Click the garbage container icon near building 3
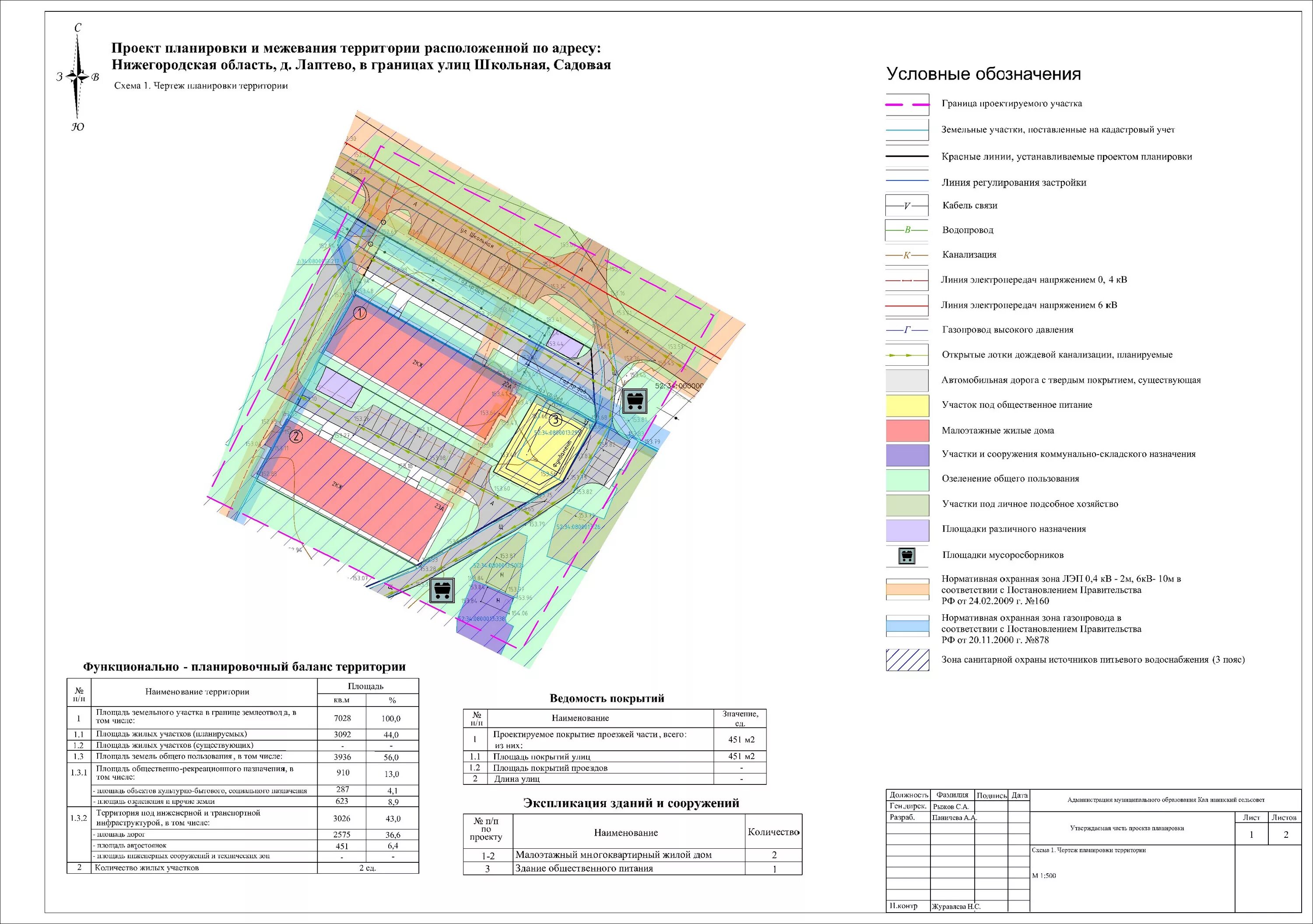This screenshot has height=924, width=1313. 634,401
